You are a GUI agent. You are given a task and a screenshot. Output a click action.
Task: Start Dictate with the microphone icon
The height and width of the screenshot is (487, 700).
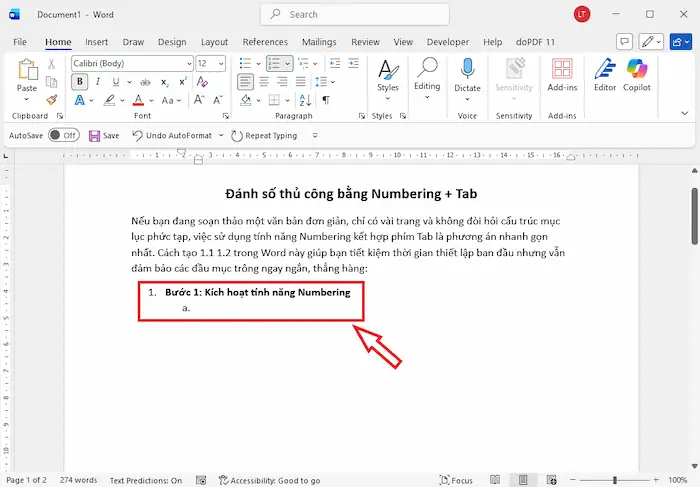[467, 74]
